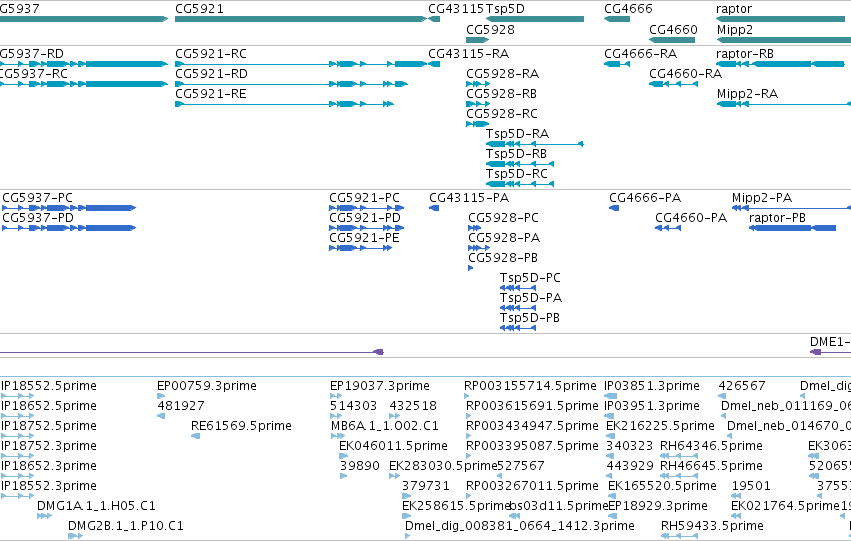Select transcript CG5928-RB
This screenshot has height=541, width=851.
[501, 94]
